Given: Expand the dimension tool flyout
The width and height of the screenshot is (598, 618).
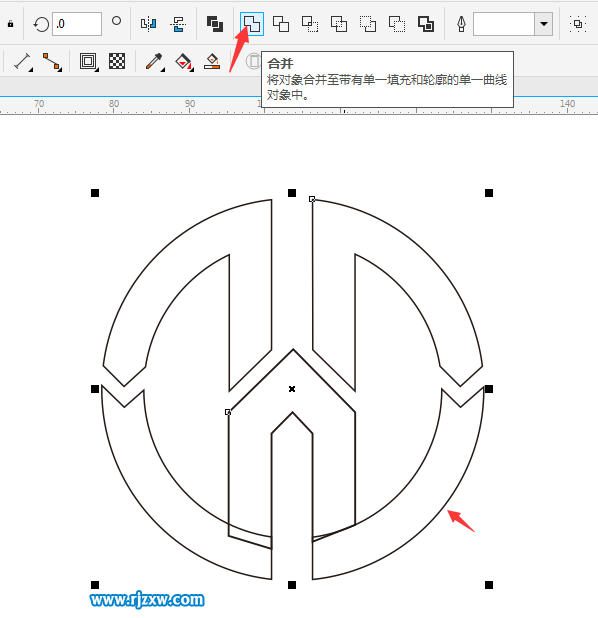Looking at the screenshot, I should (23, 62).
